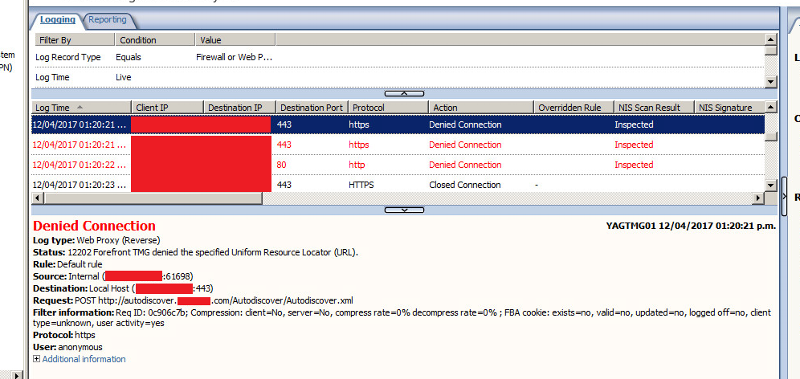
Task: Select the Log Record Type filter row
Action: 399,57
